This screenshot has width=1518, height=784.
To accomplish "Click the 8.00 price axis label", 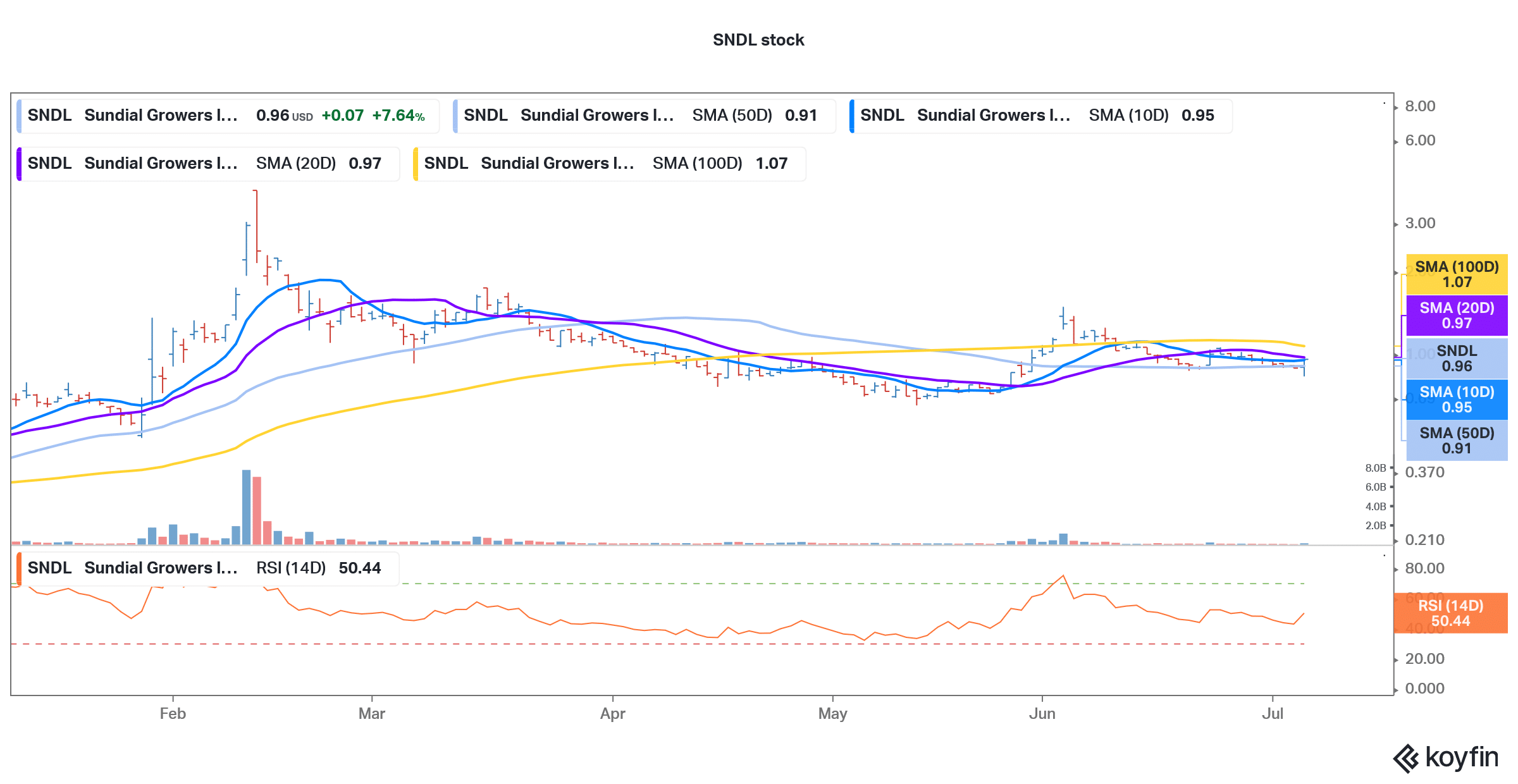I will (1420, 106).
